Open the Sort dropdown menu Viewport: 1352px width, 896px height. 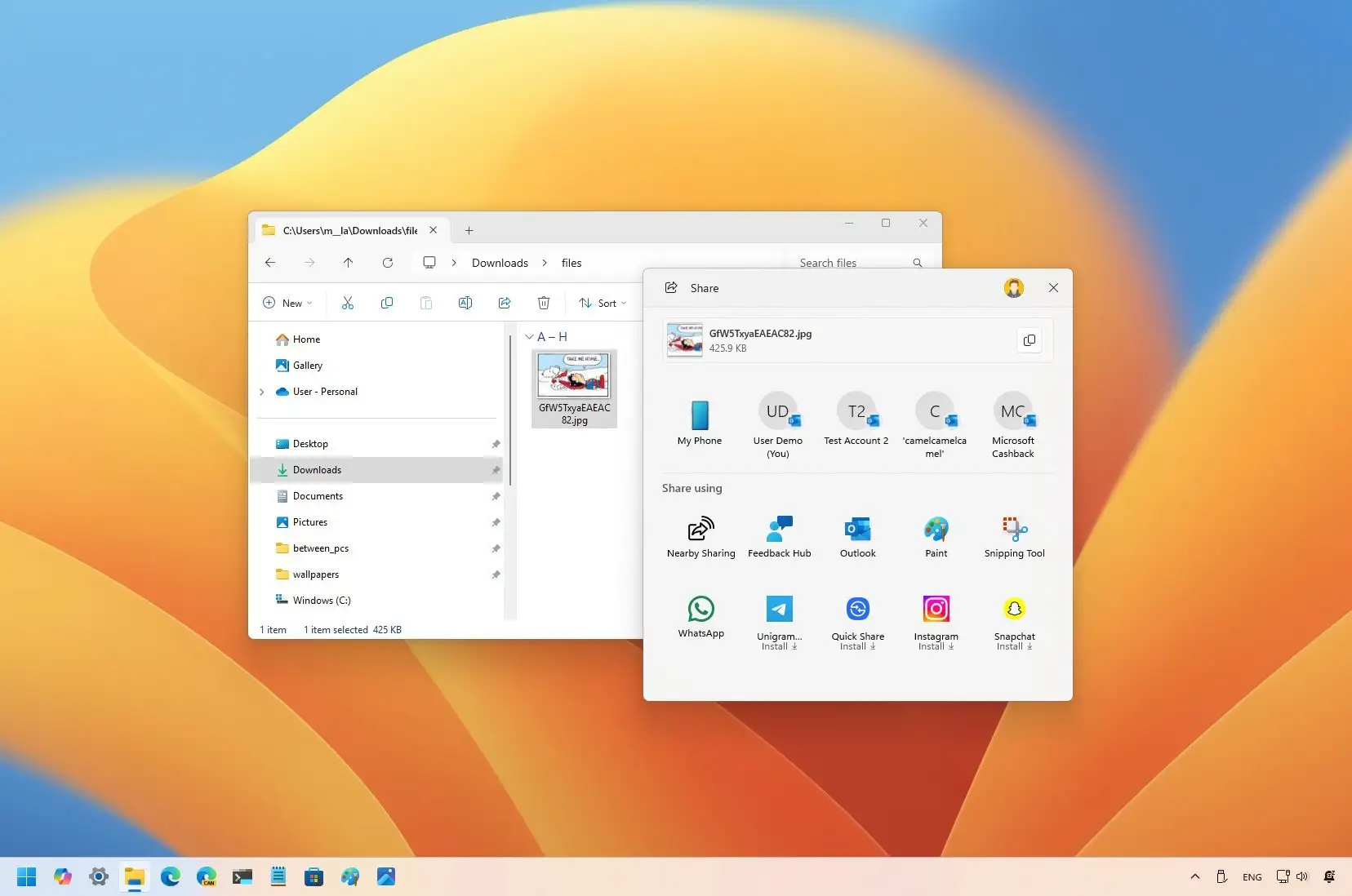coord(603,303)
